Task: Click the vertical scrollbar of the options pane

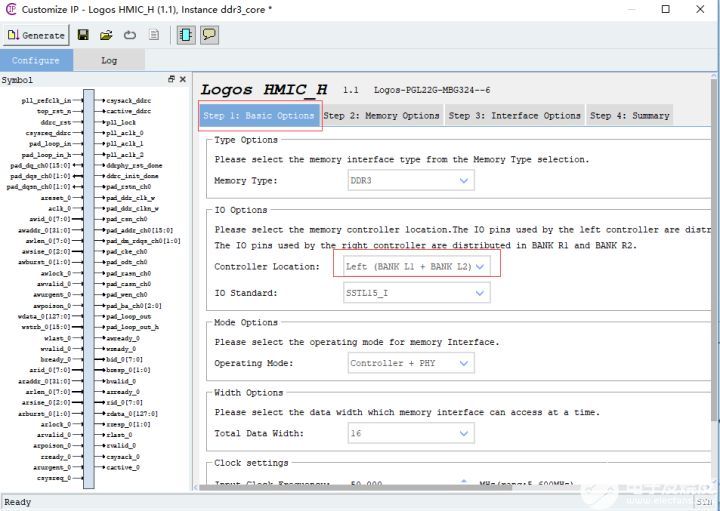Action: click(x=715, y=248)
